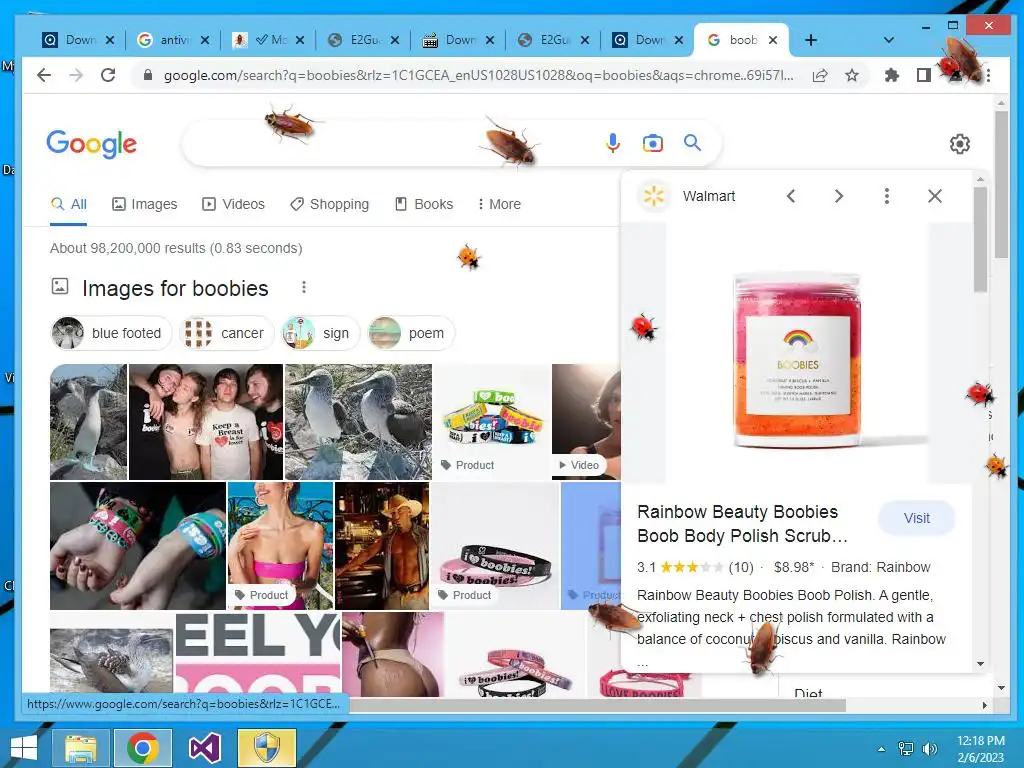The height and width of the screenshot is (768, 1024).
Task: Select the sign filter chip
Action: (x=320, y=333)
